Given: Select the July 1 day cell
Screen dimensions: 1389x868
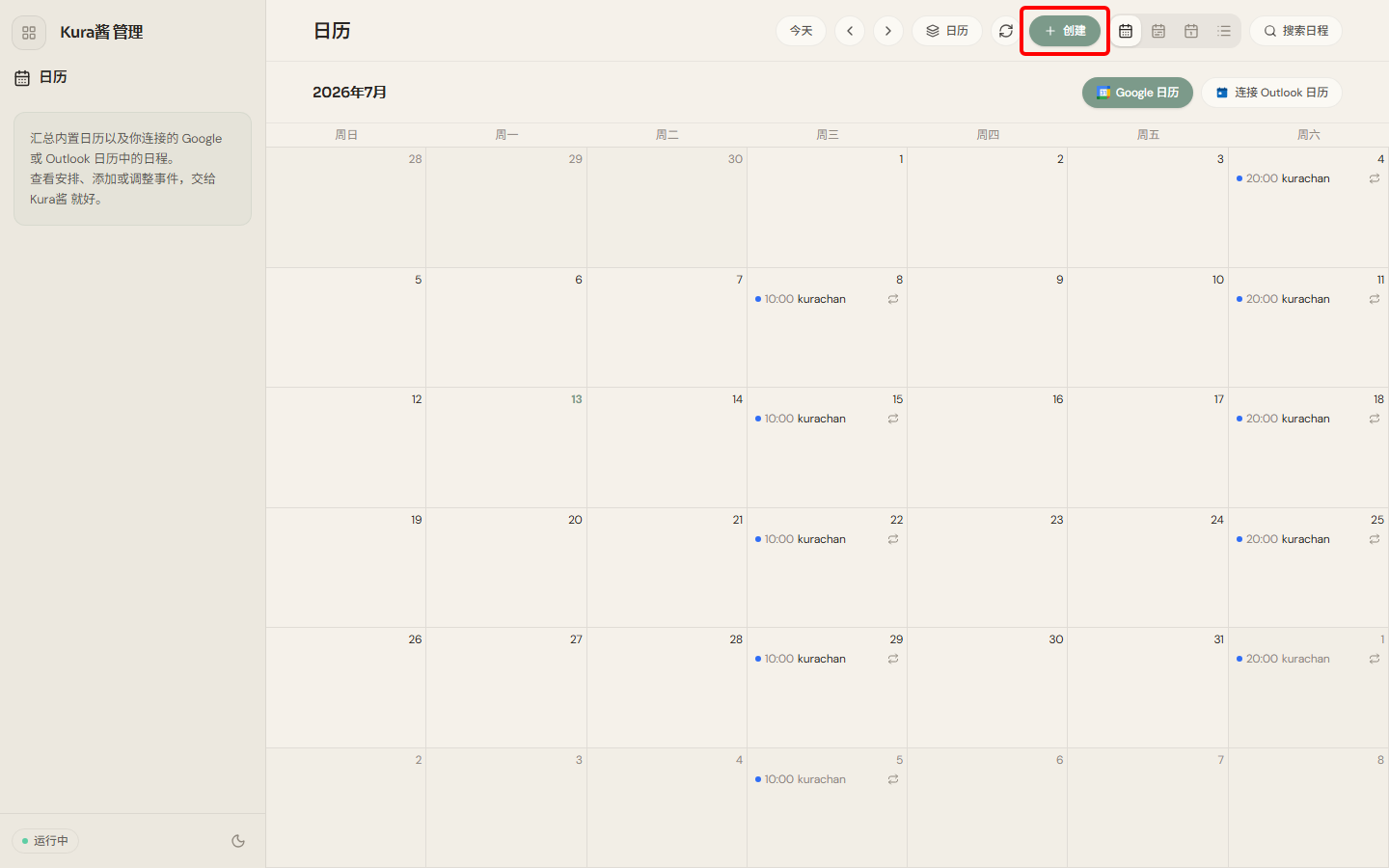Looking at the screenshot, I should coord(827,207).
